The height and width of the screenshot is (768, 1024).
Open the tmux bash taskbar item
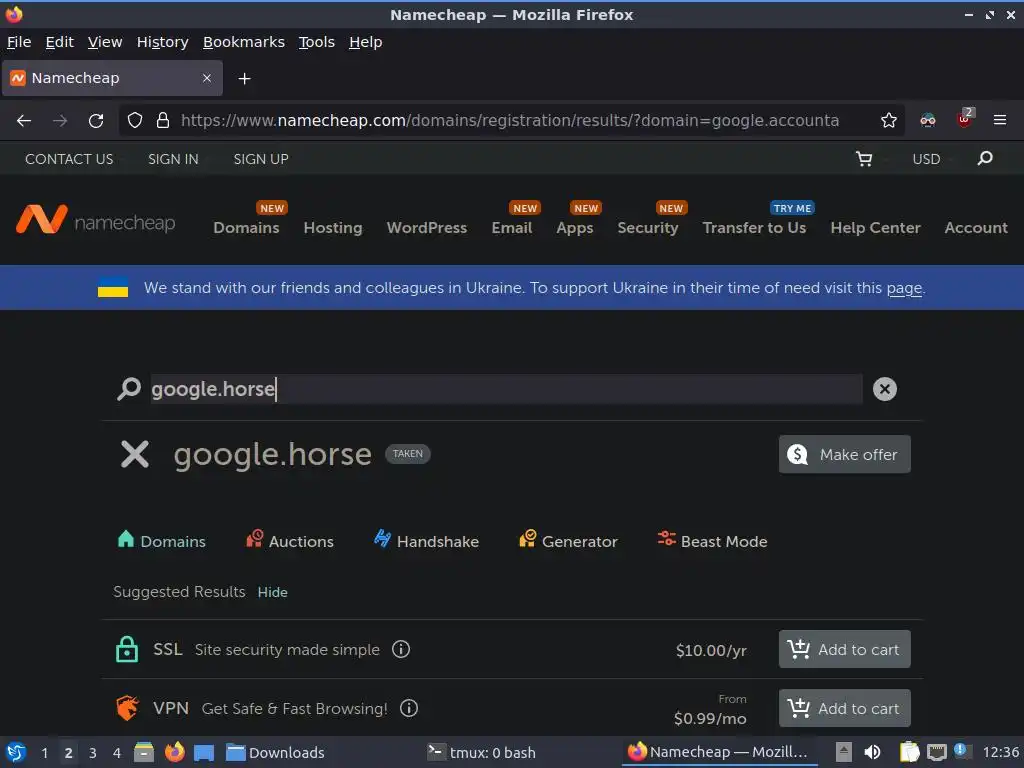[481, 752]
